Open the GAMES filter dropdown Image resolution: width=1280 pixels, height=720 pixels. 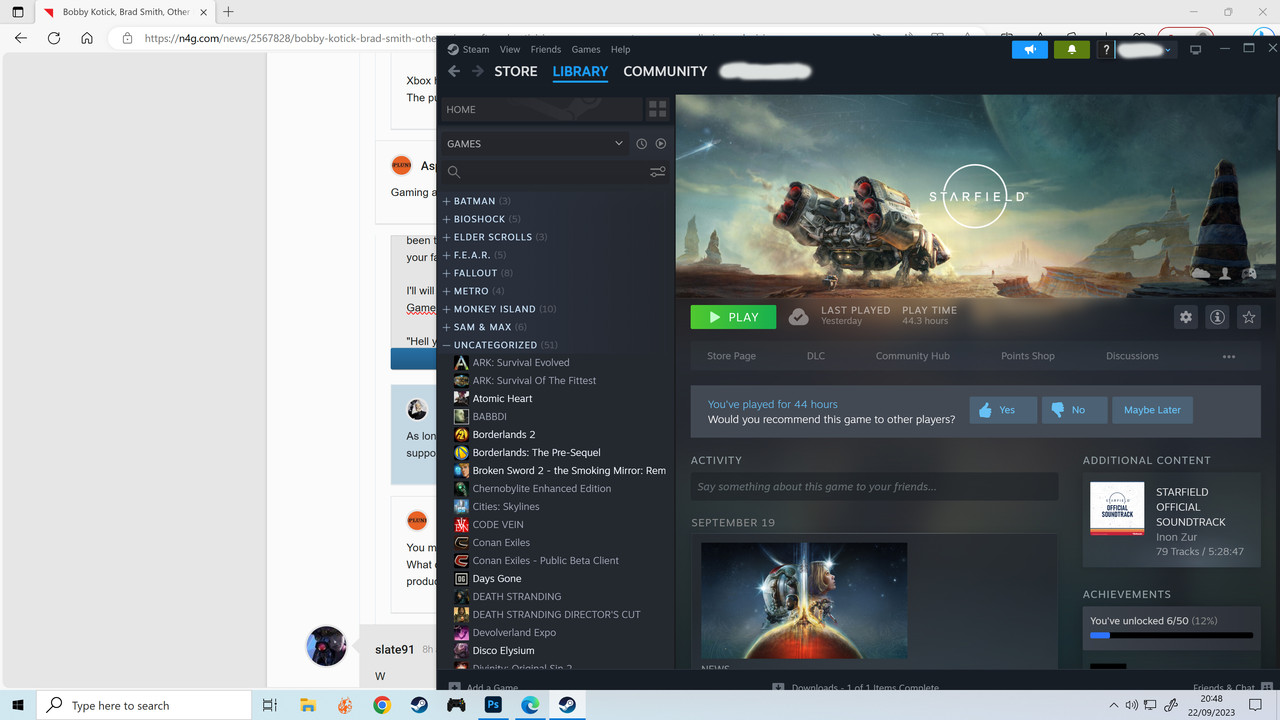point(535,144)
